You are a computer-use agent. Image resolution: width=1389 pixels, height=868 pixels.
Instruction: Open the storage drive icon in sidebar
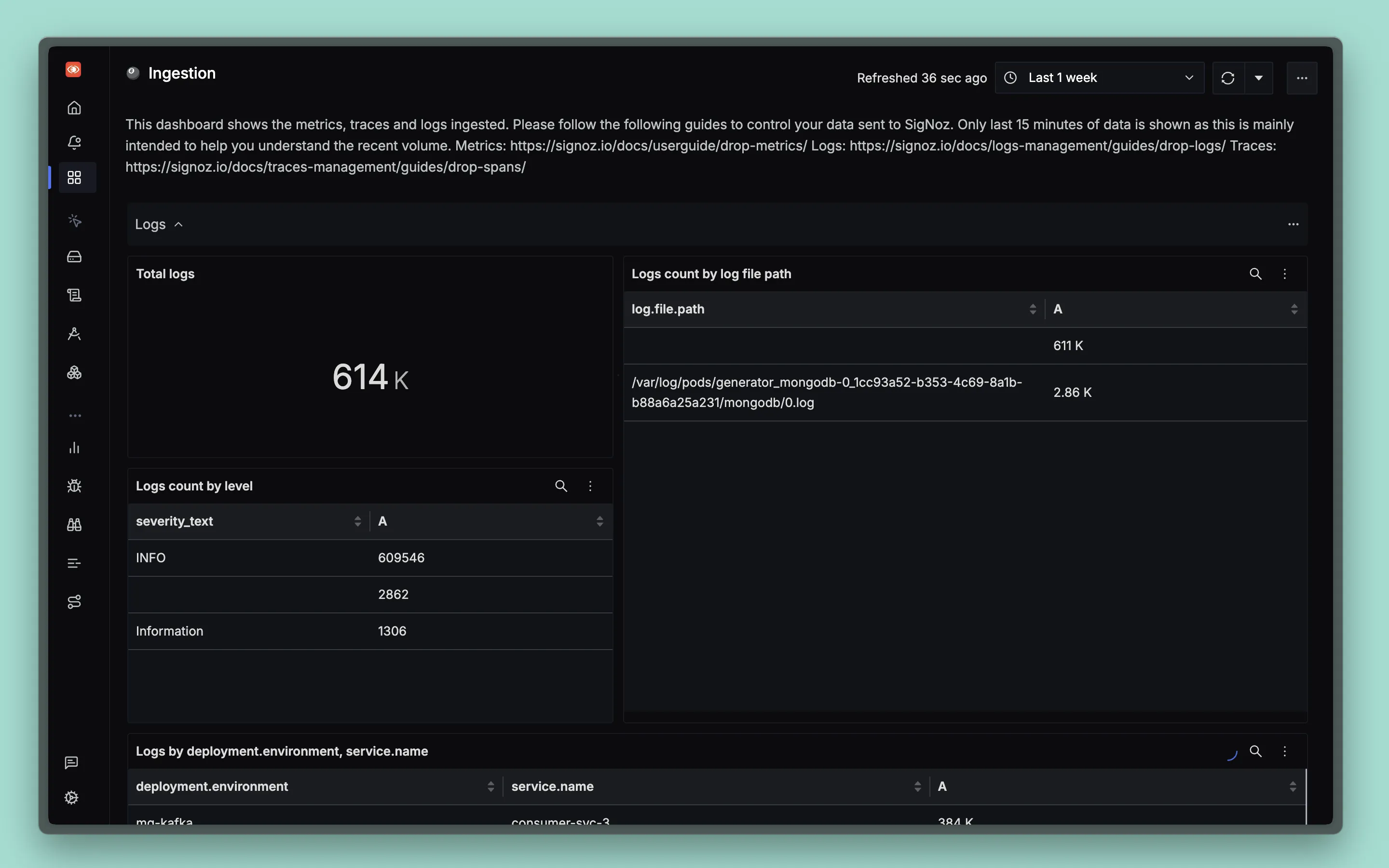tap(74, 257)
